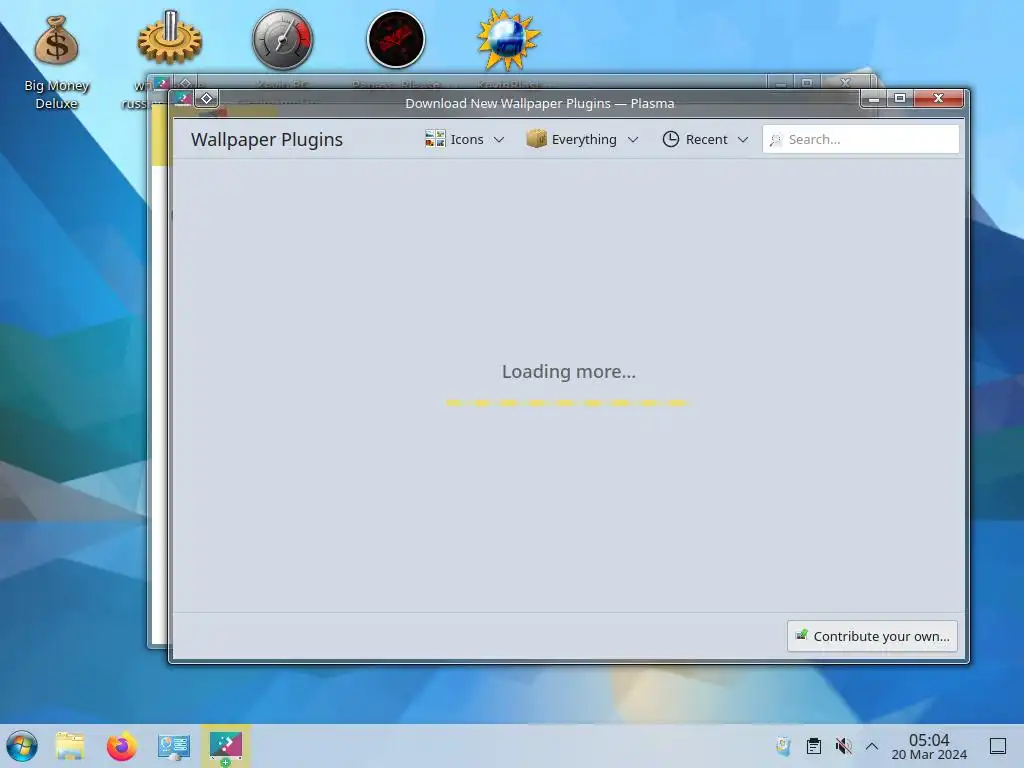
Task: Open the Big Money Deluxe desktop icon
Action: point(57,60)
